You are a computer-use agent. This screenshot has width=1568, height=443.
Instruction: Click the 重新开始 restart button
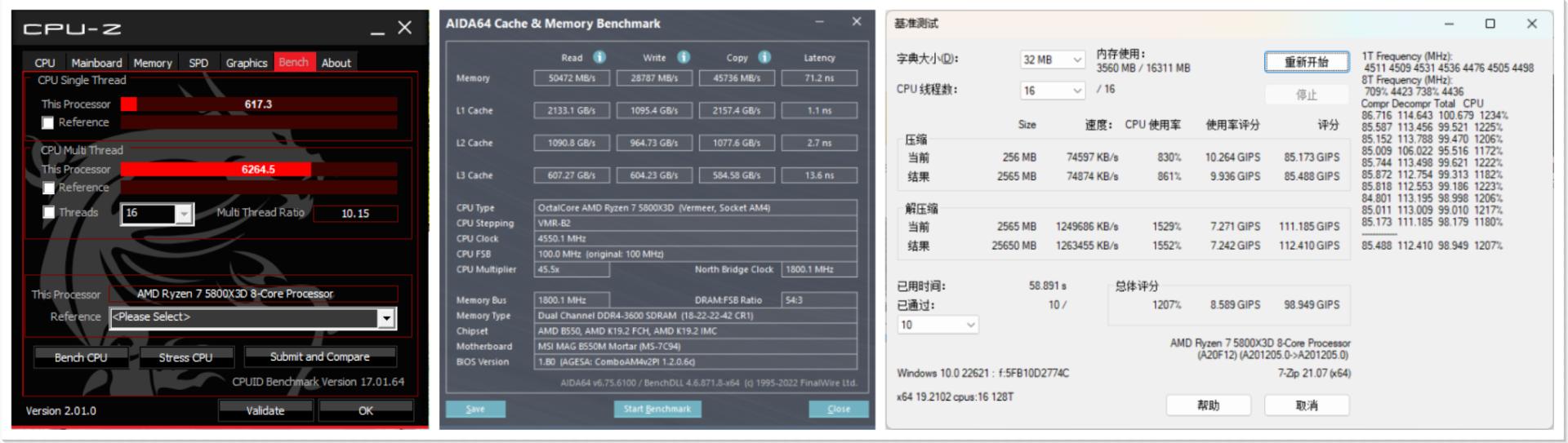click(x=1307, y=62)
